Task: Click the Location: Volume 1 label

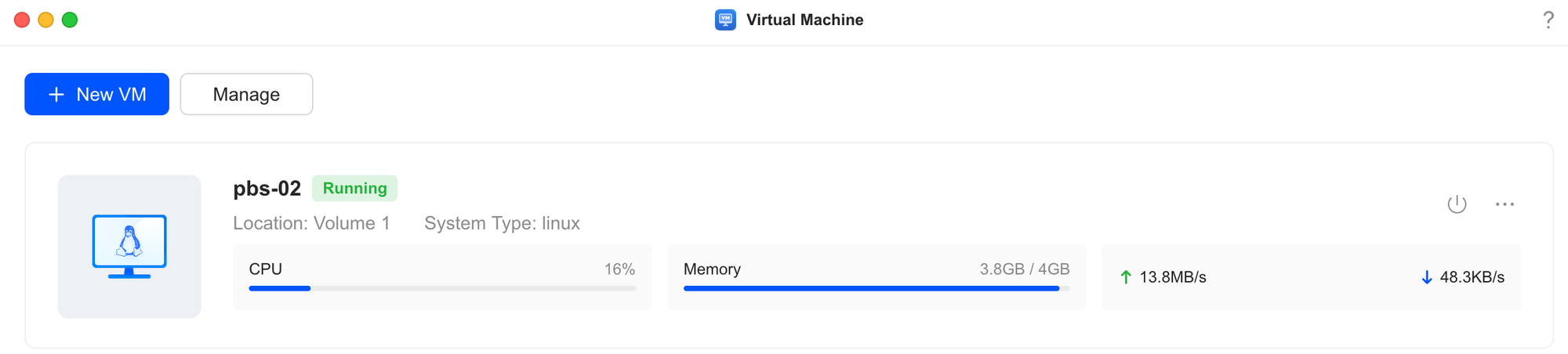Action: pos(311,223)
